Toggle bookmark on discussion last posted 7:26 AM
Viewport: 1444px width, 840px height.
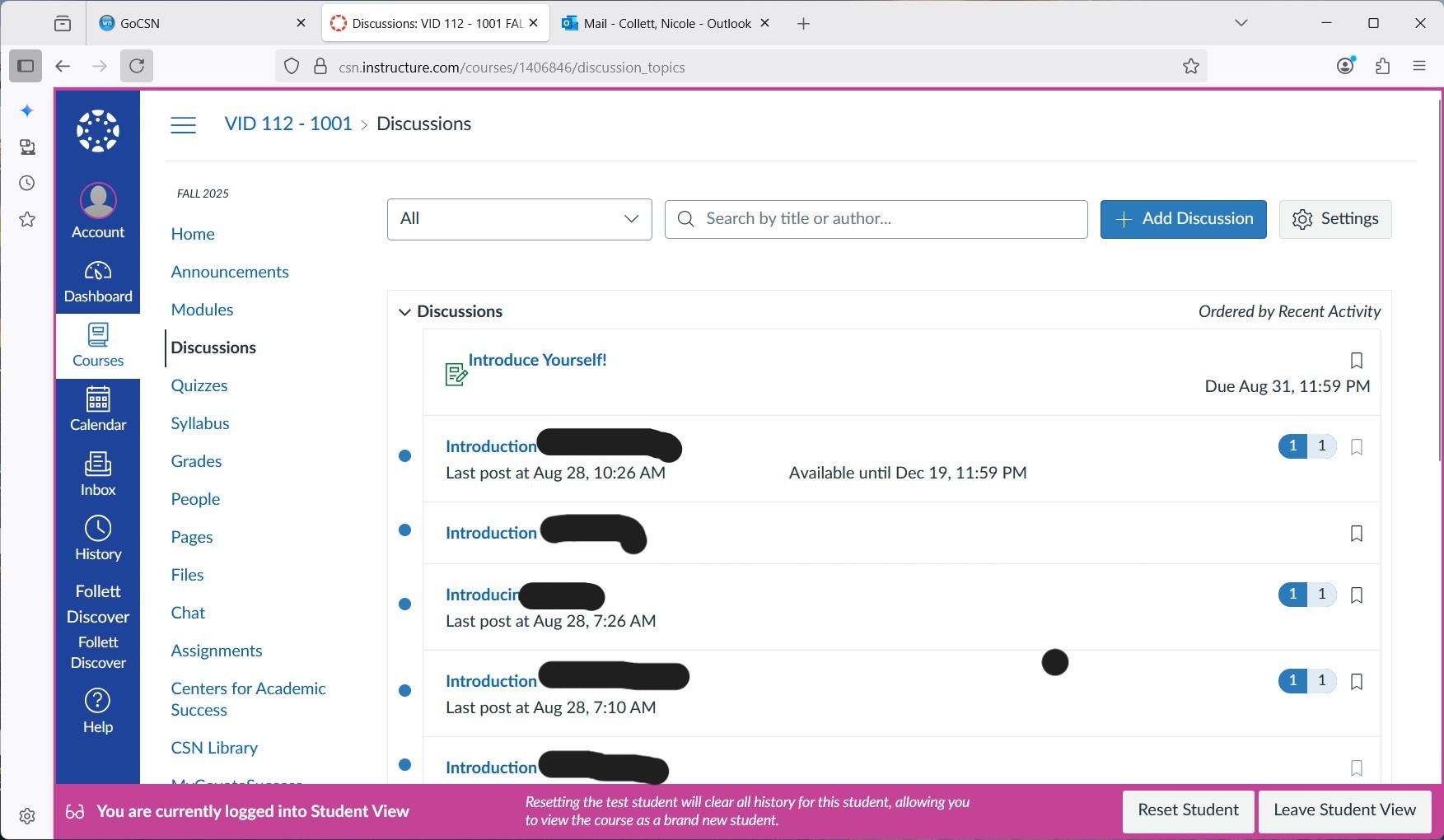pyautogui.click(x=1357, y=595)
